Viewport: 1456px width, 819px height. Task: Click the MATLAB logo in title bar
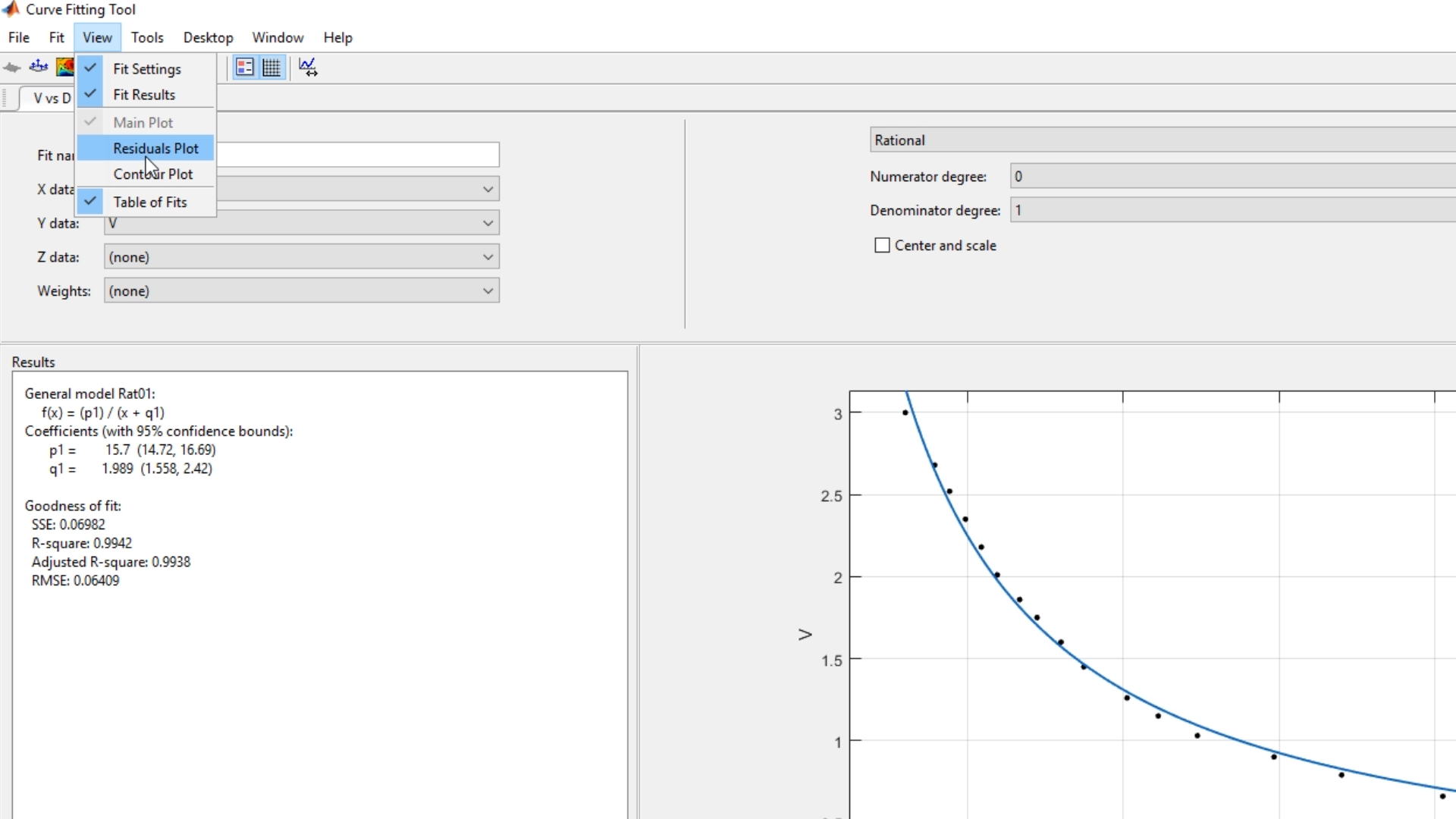click(x=11, y=9)
